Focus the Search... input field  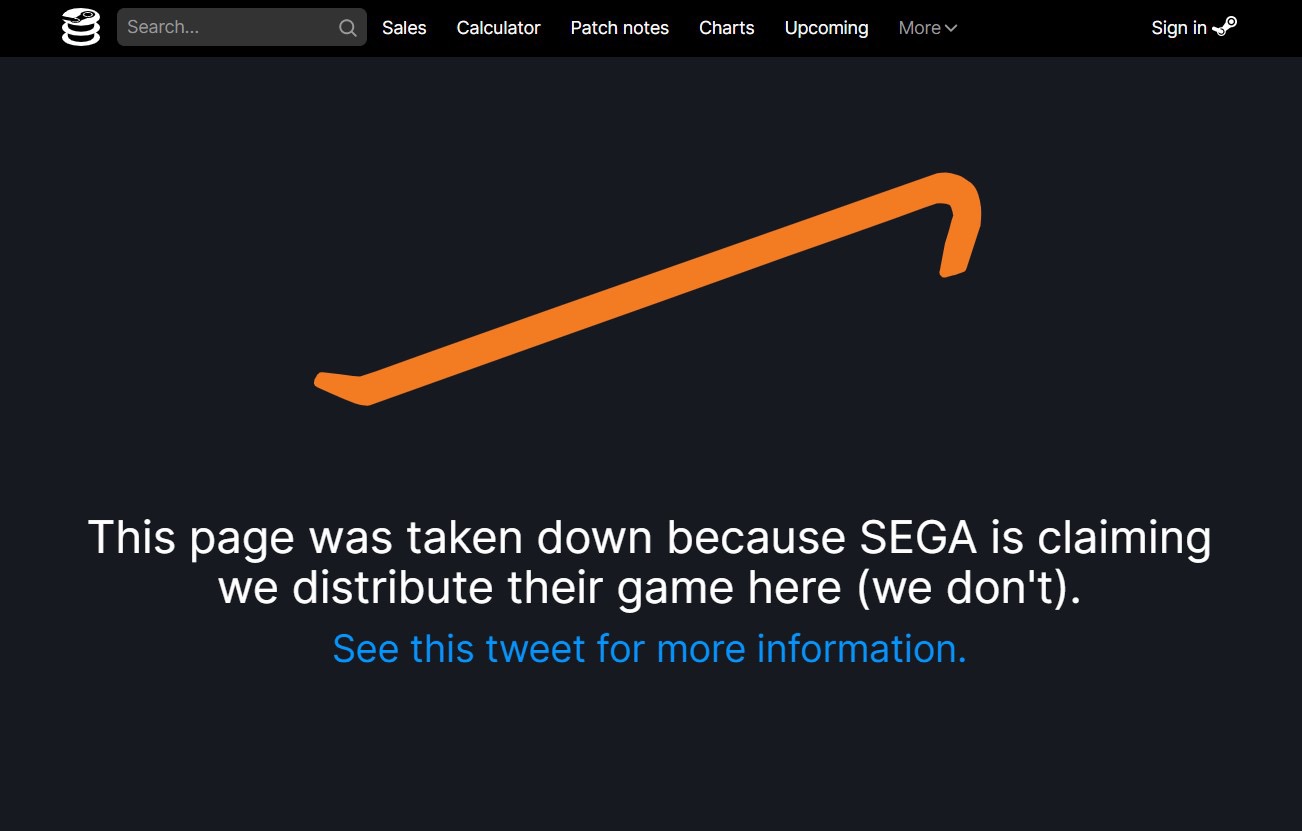click(231, 27)
